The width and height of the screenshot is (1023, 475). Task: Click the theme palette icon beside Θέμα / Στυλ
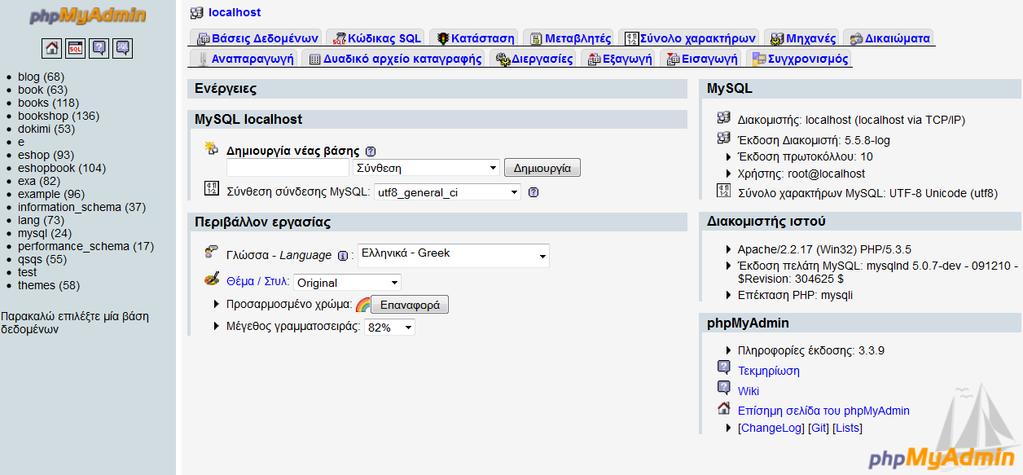click(211, 279)
